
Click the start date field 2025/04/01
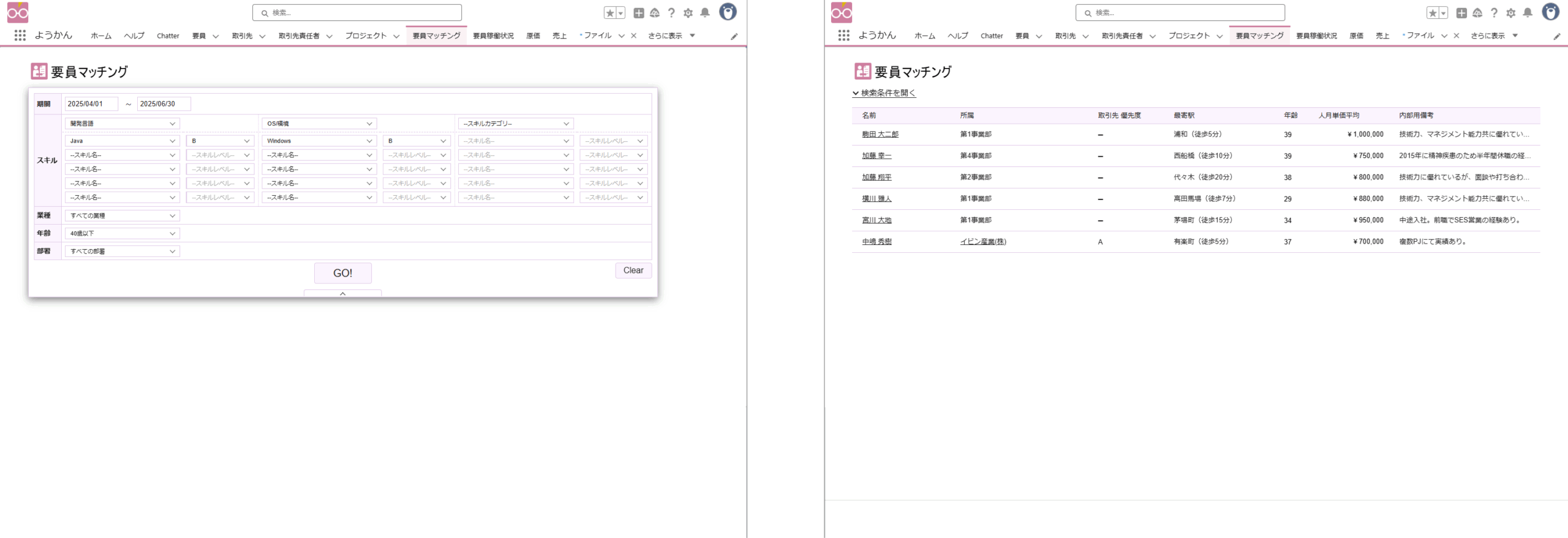tap(91, 104)
